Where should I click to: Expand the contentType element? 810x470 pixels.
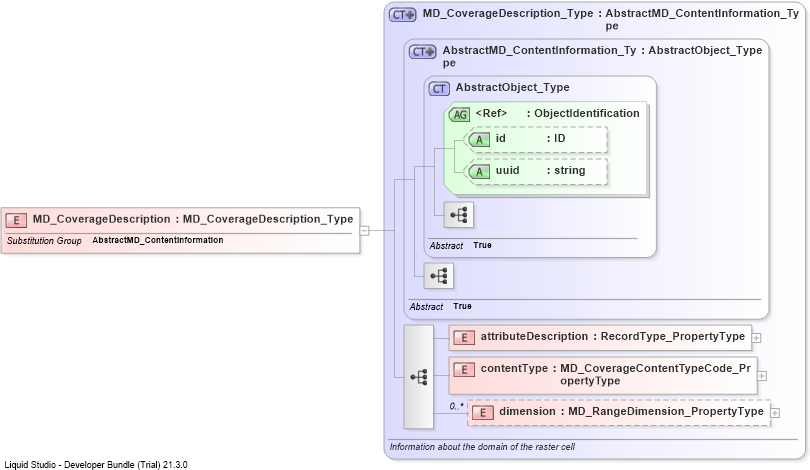tap(762, 376)
